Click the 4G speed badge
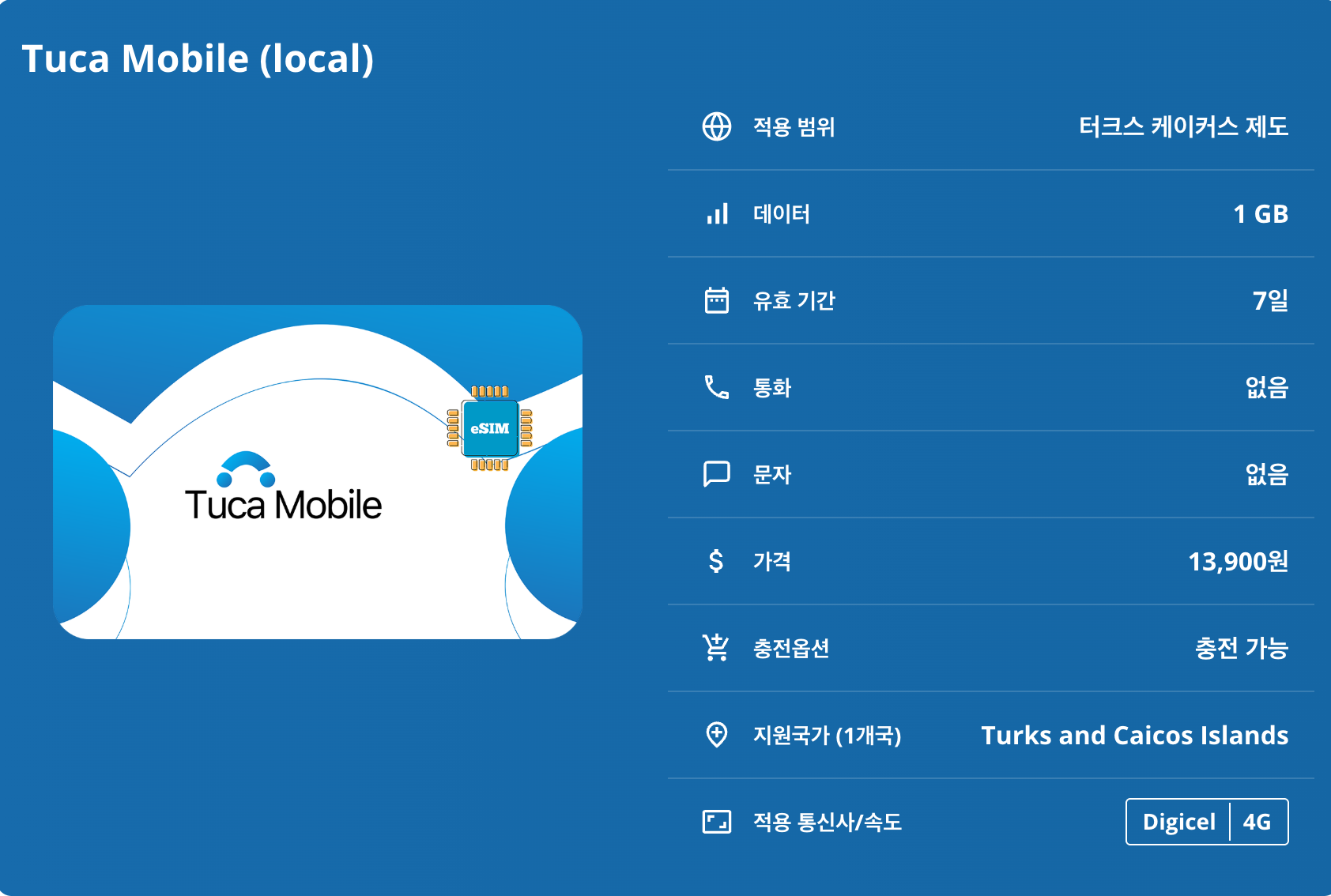Image resolution: width=1331 pixels, height=896 pixels. tap(1257, 822)
